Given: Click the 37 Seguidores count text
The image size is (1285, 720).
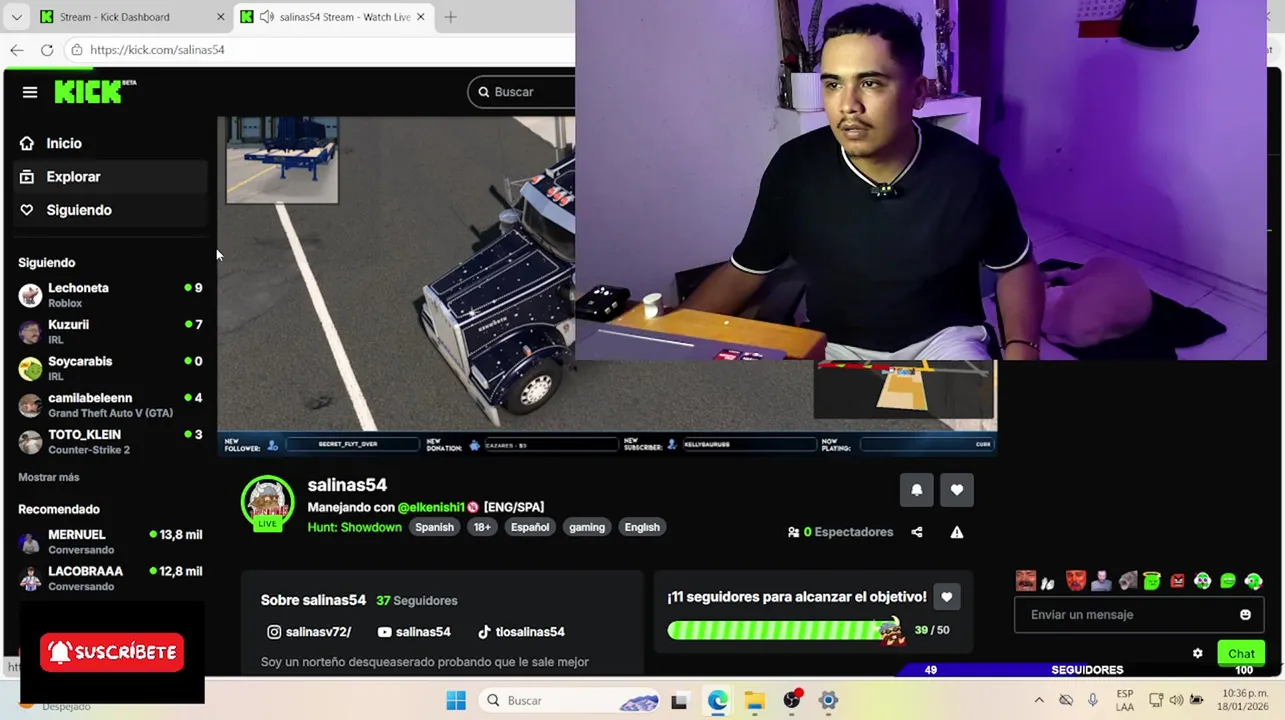Looking at the screenshot, I should coord(417,600).
